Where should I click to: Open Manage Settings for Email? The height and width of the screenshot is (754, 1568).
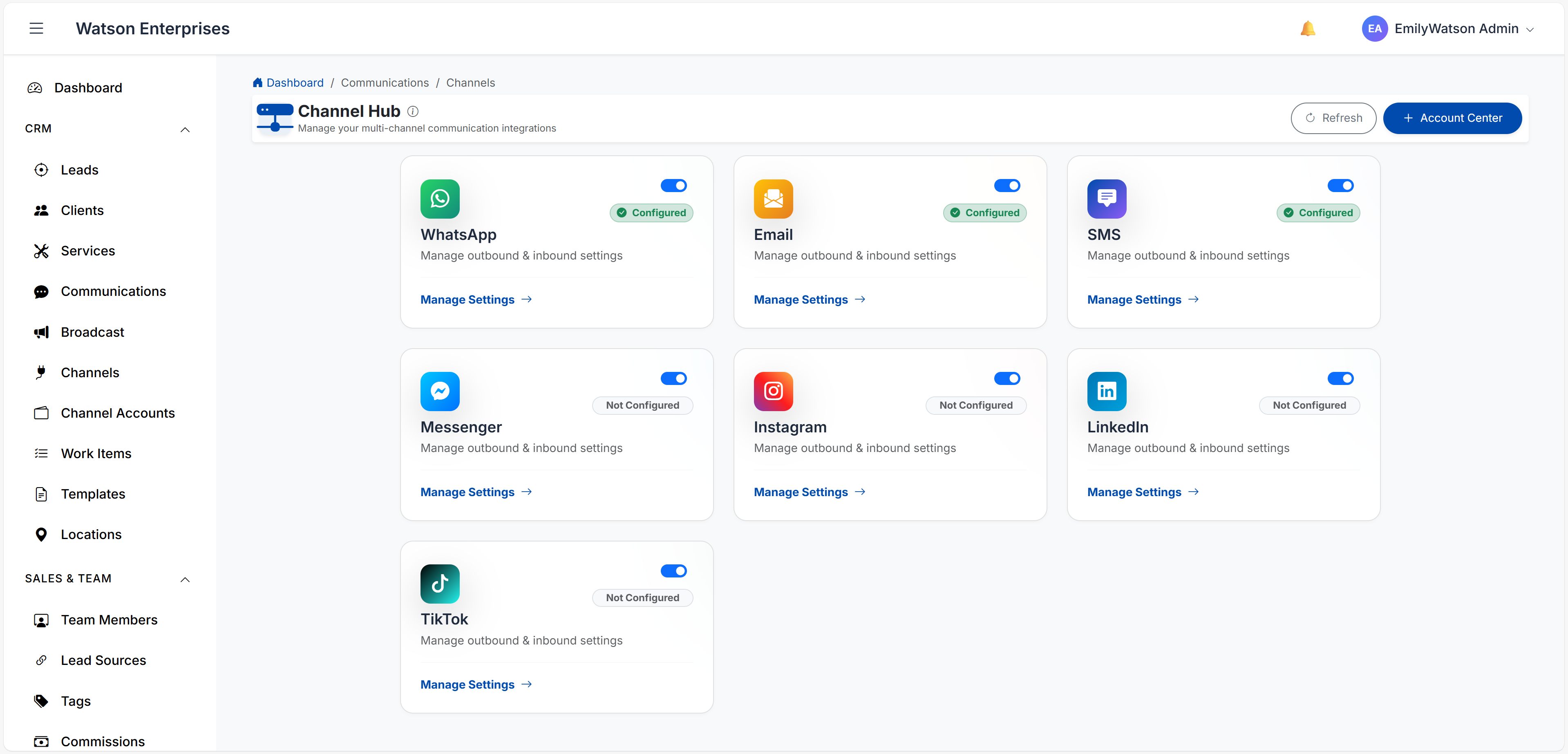click(x=801, y=300)
